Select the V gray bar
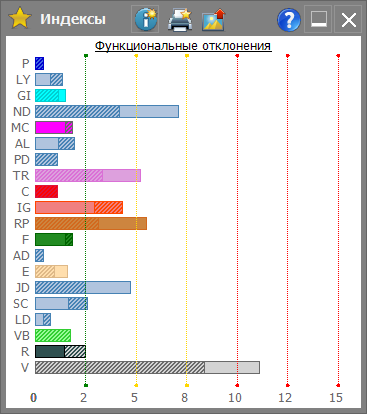Viewport: 367px width, 414px height. pos(147,368)
